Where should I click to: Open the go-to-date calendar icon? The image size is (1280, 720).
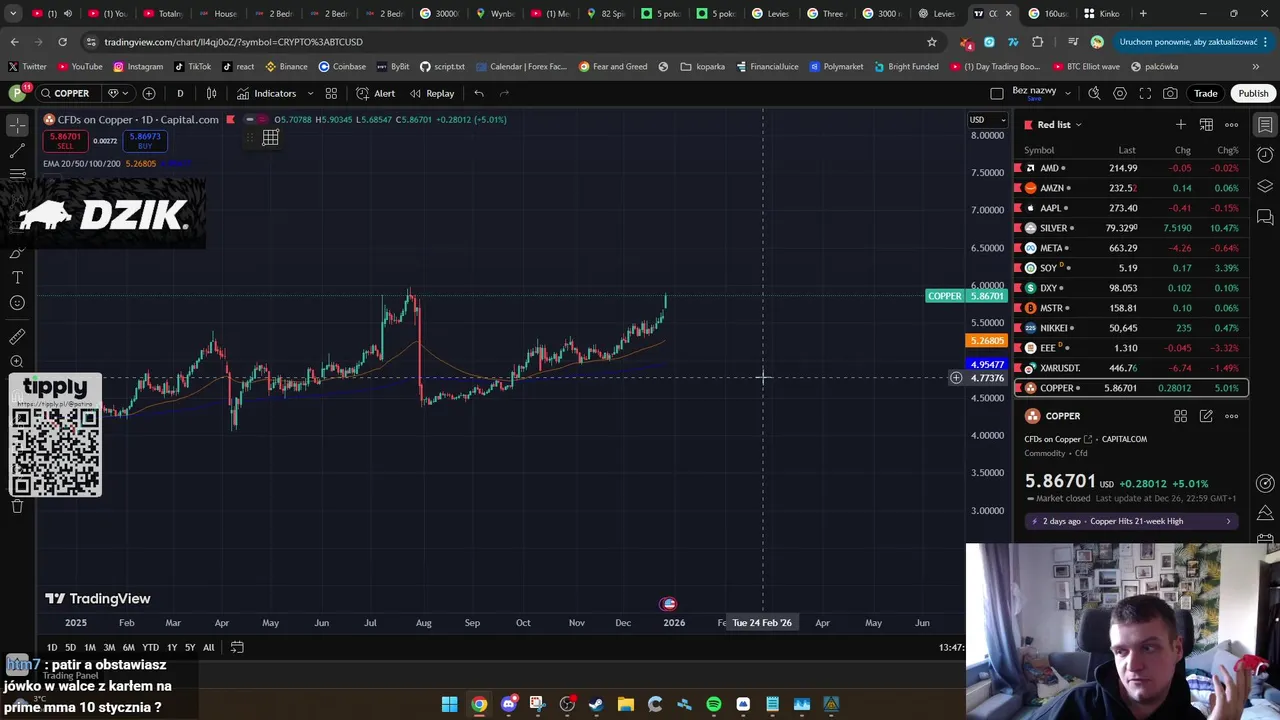point(237,647)
